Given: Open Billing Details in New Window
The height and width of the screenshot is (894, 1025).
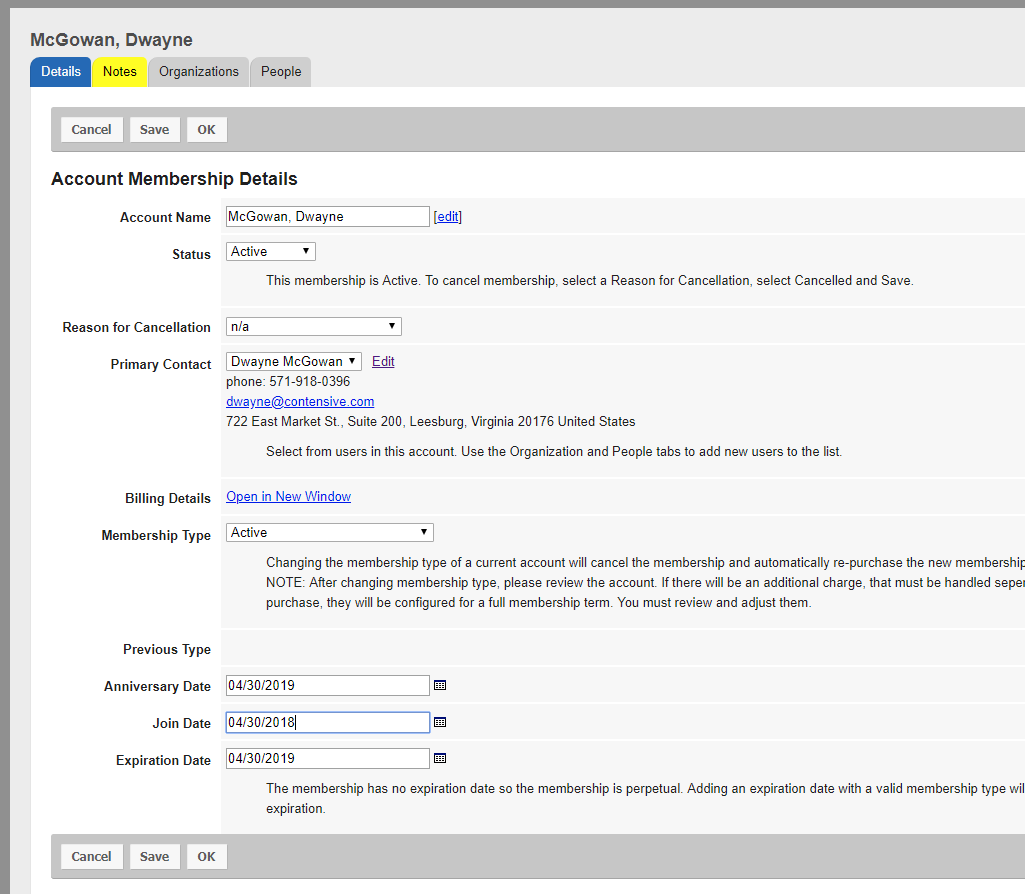Looking at the screenshot, I should pos(288,497).
